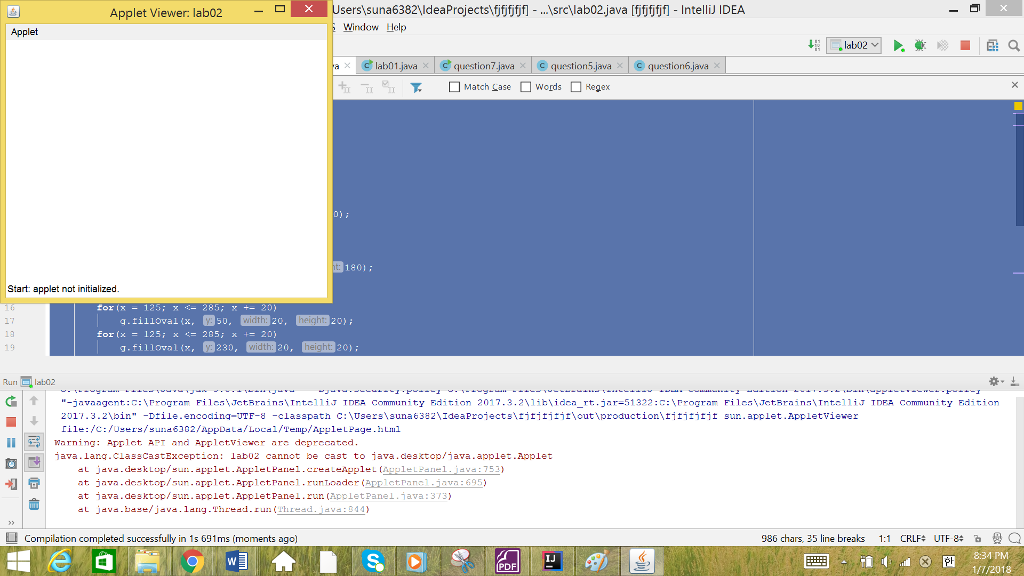This screenshot has height=576, width=1024.
Task: Enable the Match Case checkbox
Action: pyautogui.click(x=455, y=87)
